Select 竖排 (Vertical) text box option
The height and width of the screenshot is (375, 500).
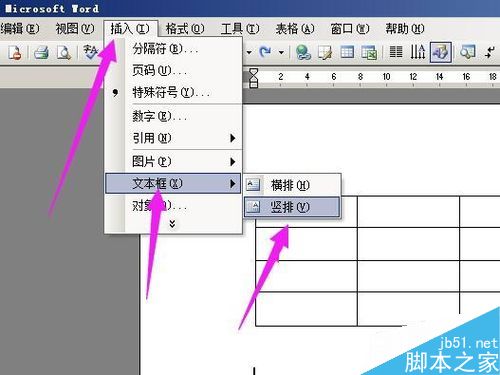292,207
